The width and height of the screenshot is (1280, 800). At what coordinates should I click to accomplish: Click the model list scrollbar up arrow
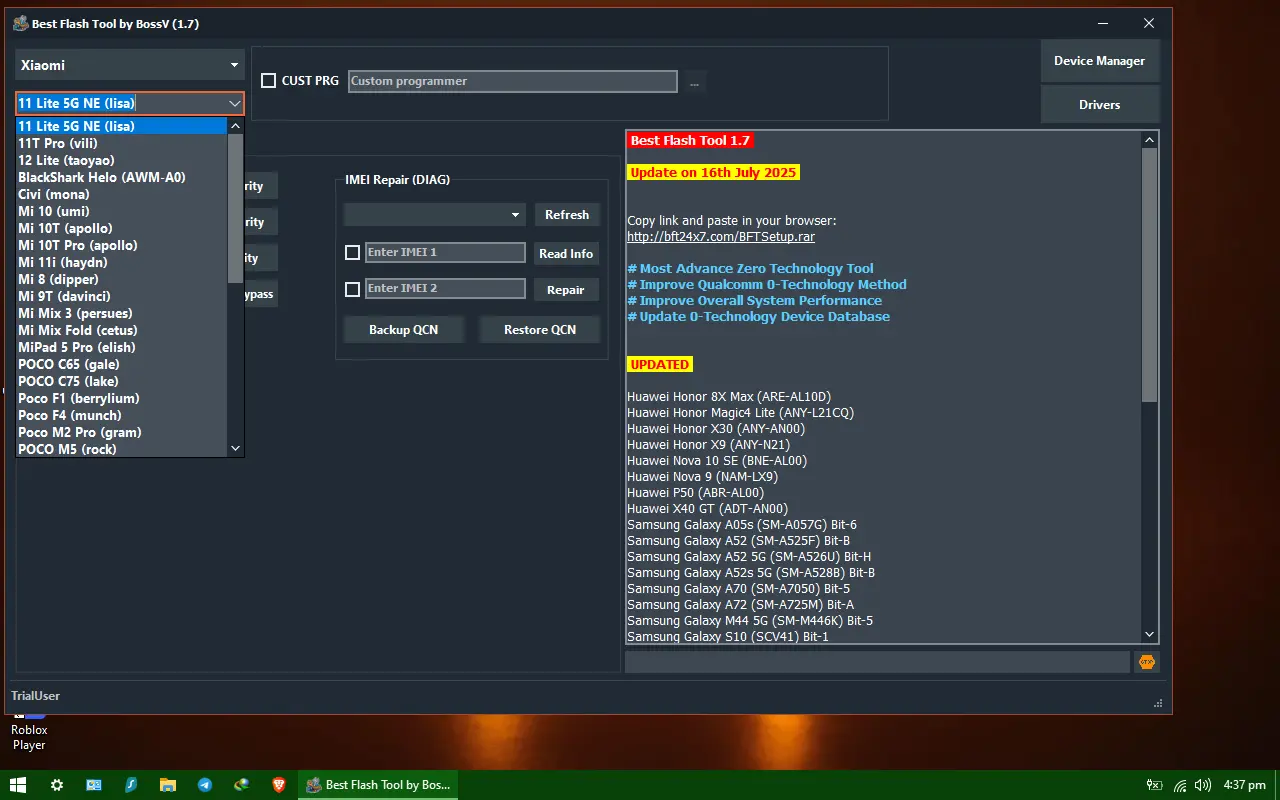point(236,126)
